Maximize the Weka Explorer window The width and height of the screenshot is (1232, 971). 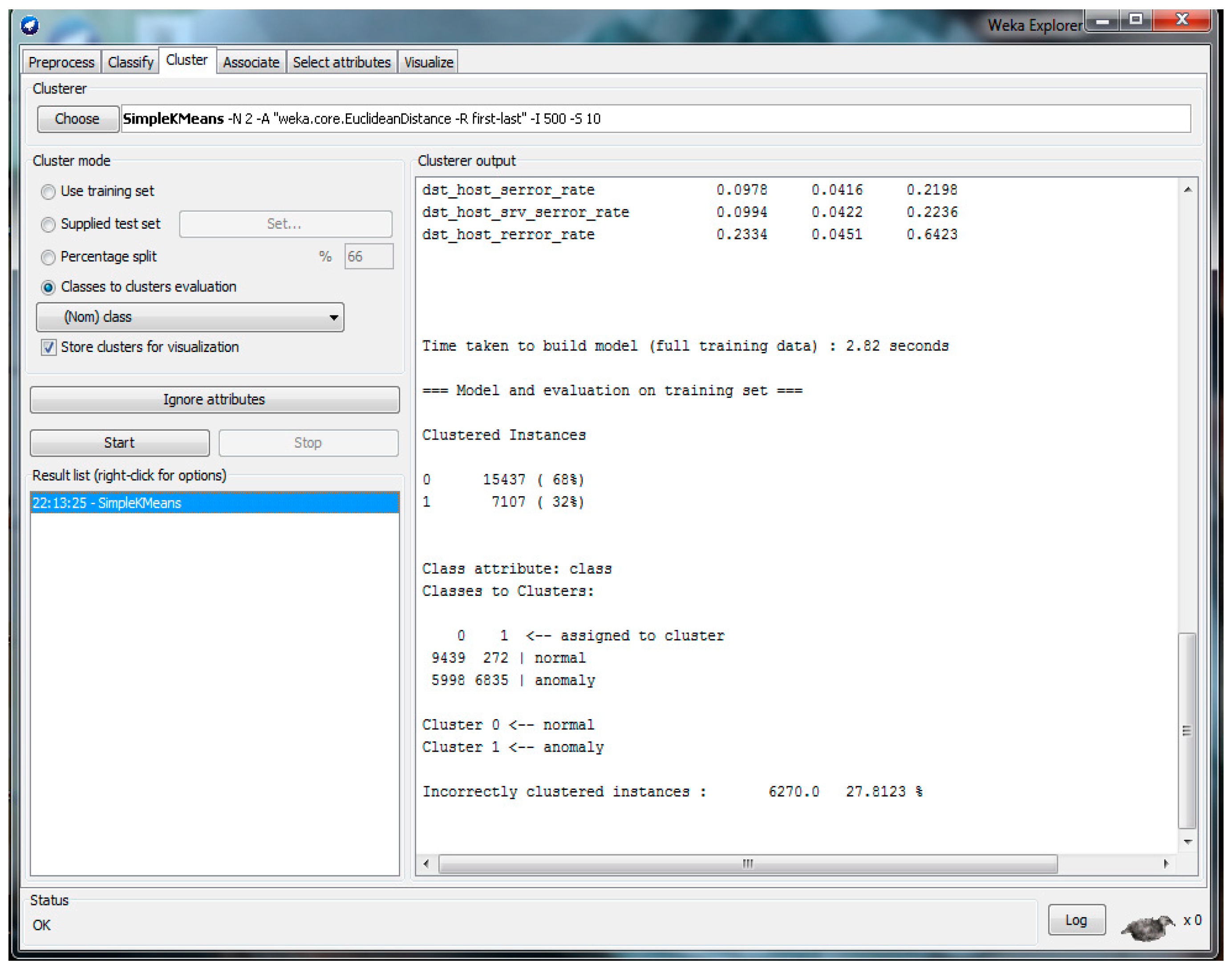pyautogui.click(x=1135, y=20)
